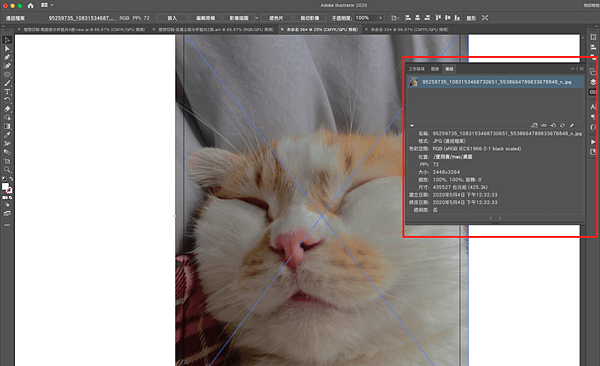Screen dimensions: 600x366
Task: Select the Selection tool arrow
Action: click(7, 40)
